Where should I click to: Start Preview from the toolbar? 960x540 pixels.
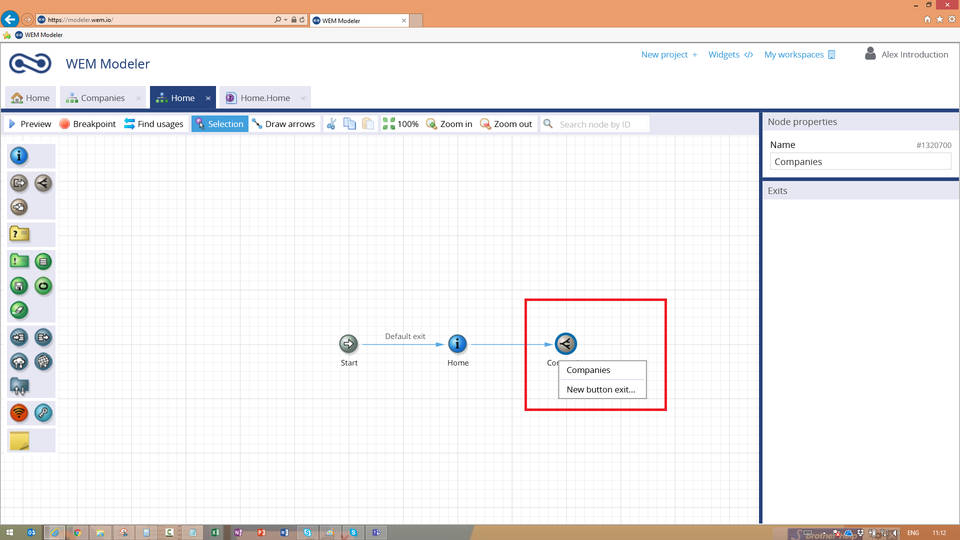(x=30, y=124)
